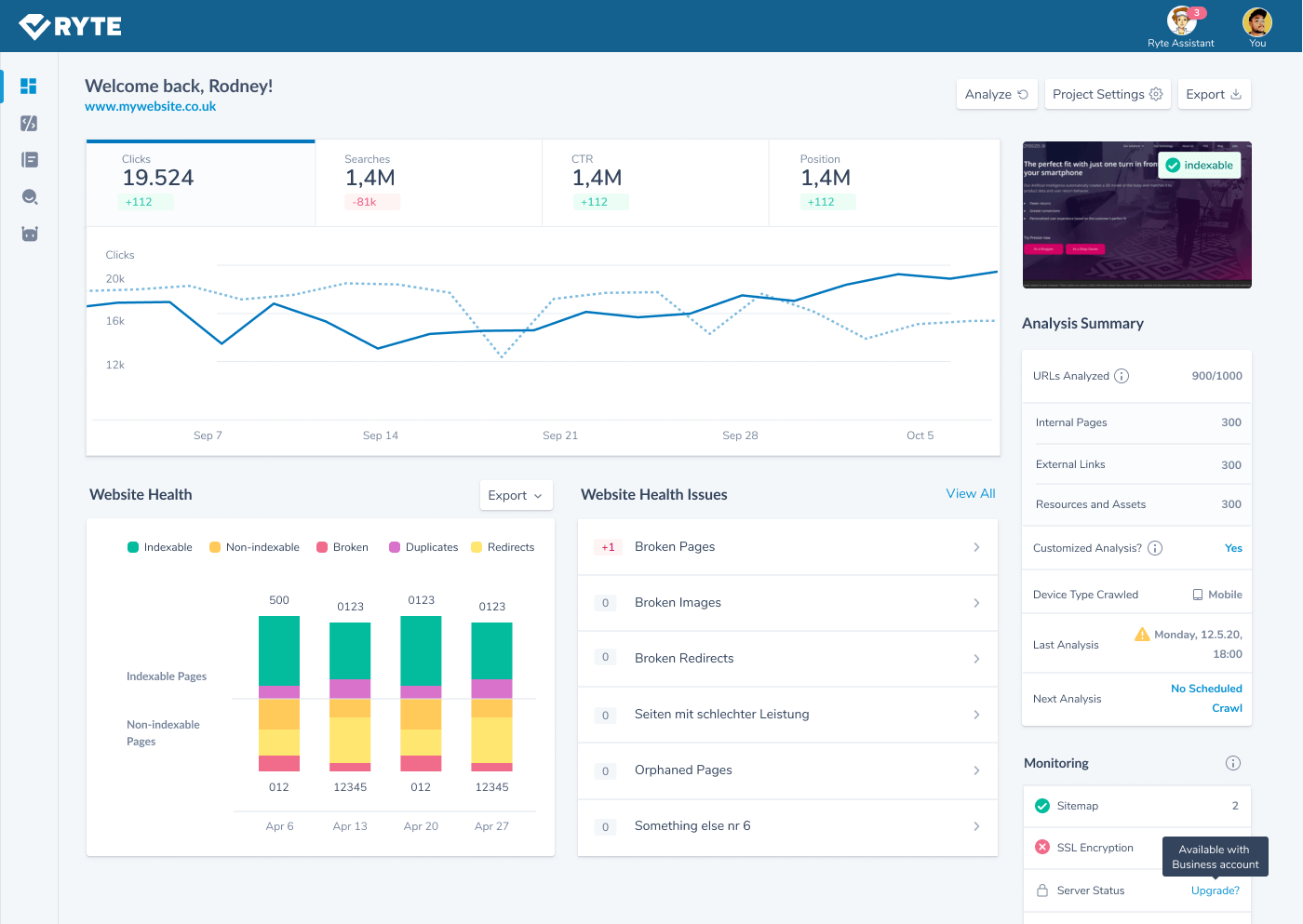Open Project Settings

[1108, 94]
